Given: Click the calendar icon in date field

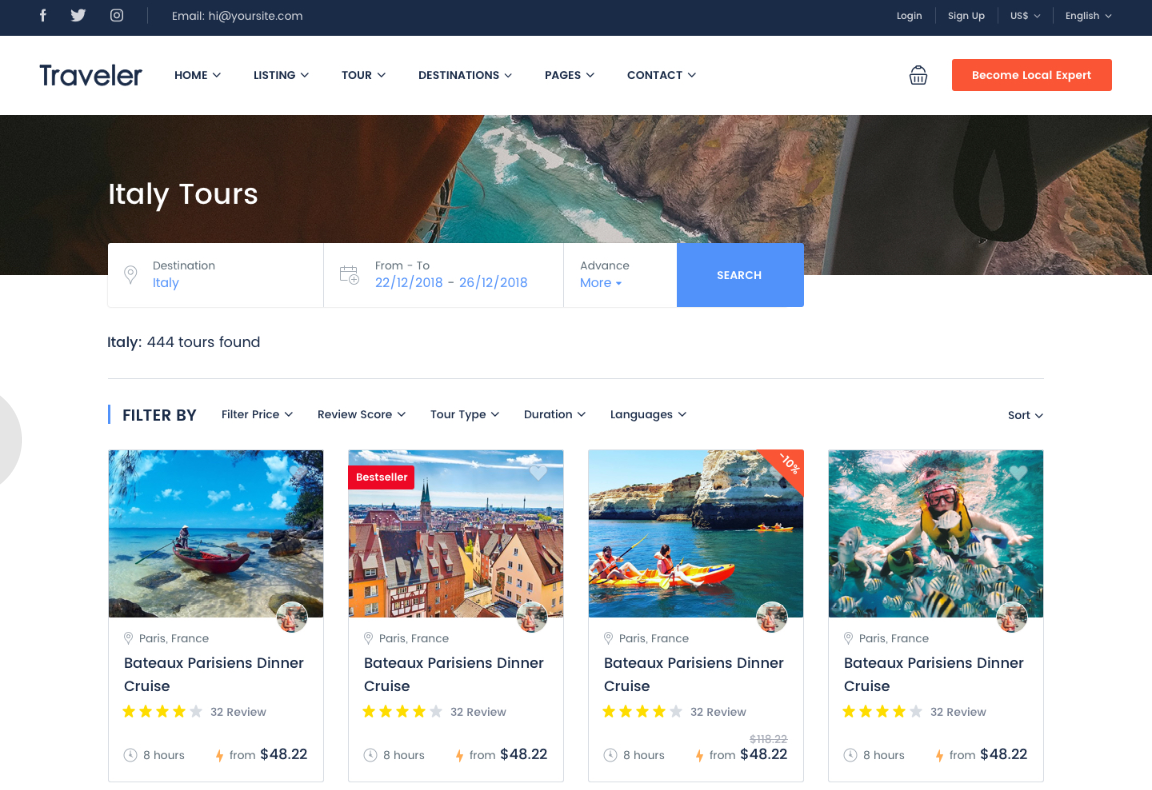Looking at the screenshot, I should [349, 275].
